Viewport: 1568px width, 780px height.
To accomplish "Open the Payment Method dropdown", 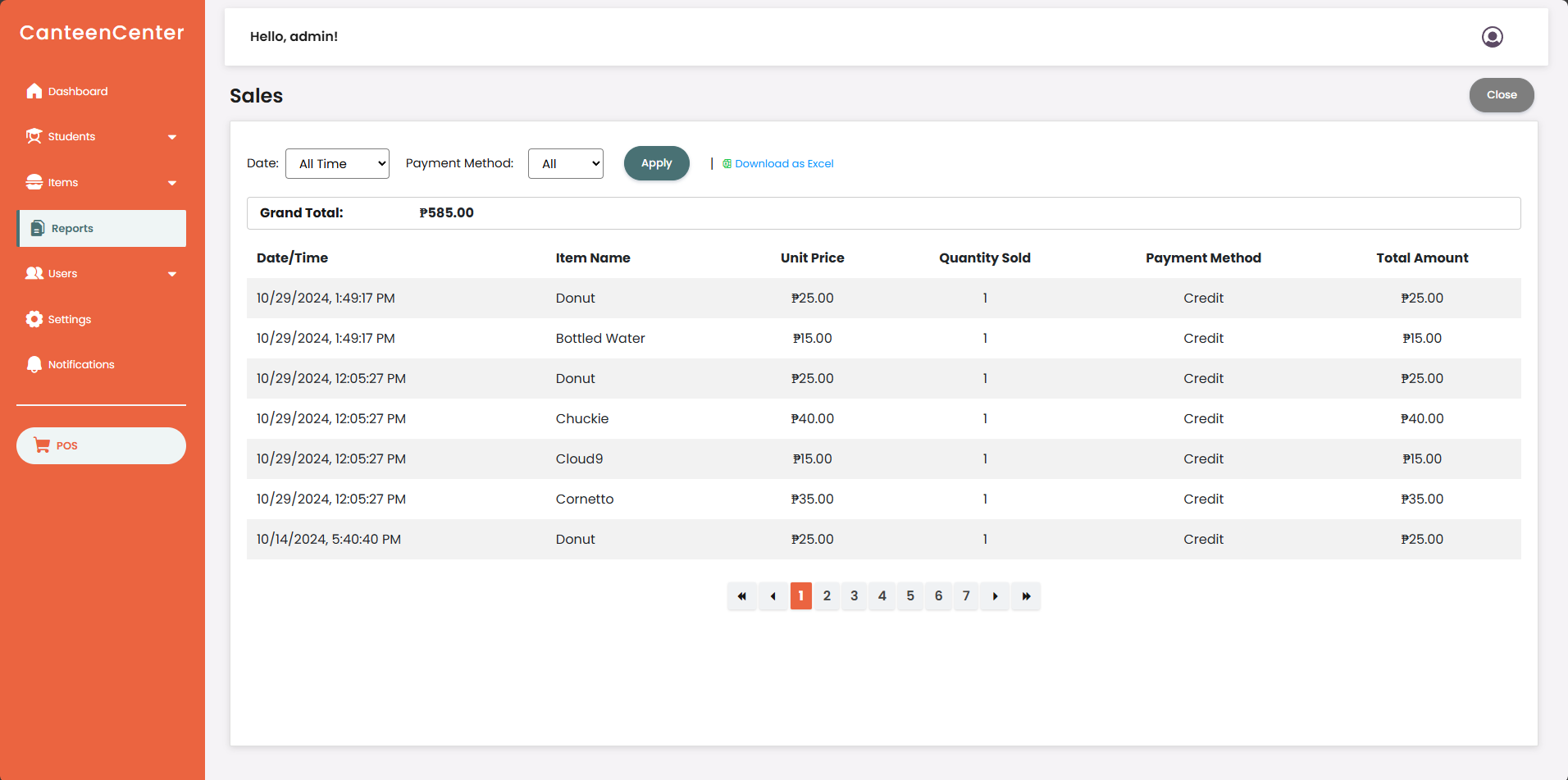I will [566, 163].
